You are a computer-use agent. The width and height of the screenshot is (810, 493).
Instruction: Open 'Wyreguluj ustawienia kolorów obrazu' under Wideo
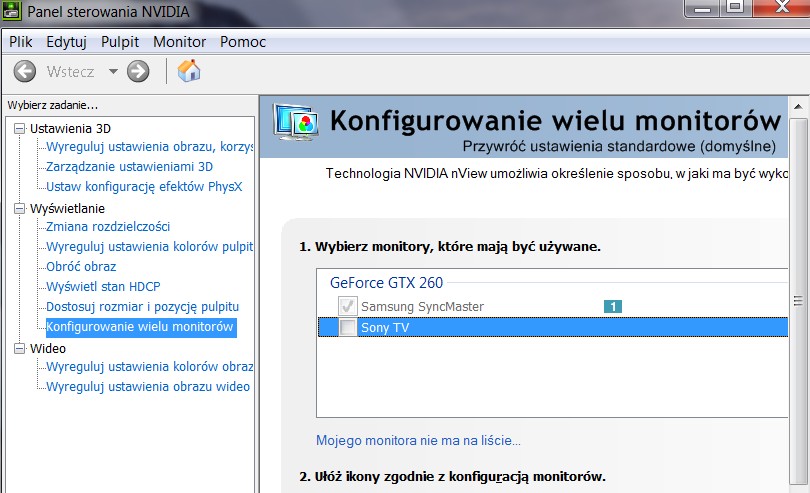149,366
